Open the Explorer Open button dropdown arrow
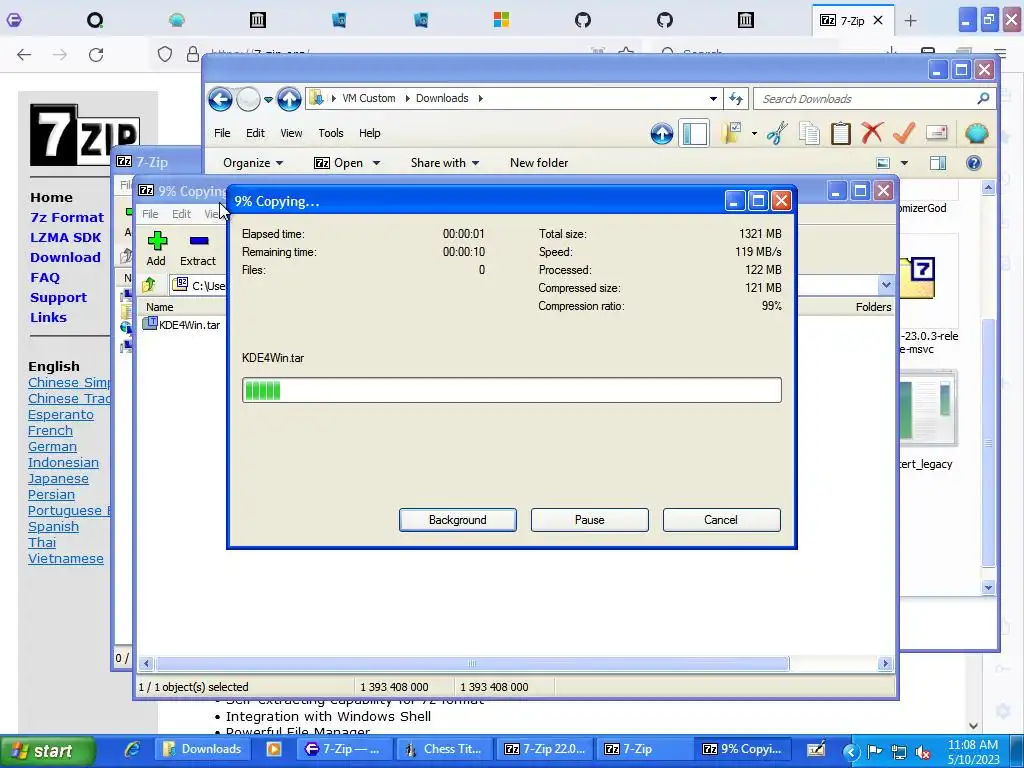This screenshot has width=1024, height=768. point(376,163)
